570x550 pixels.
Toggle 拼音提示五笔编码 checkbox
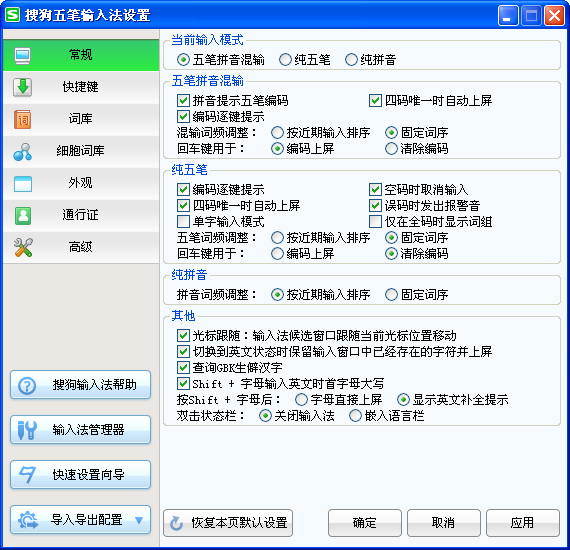(x=183, y=101)
